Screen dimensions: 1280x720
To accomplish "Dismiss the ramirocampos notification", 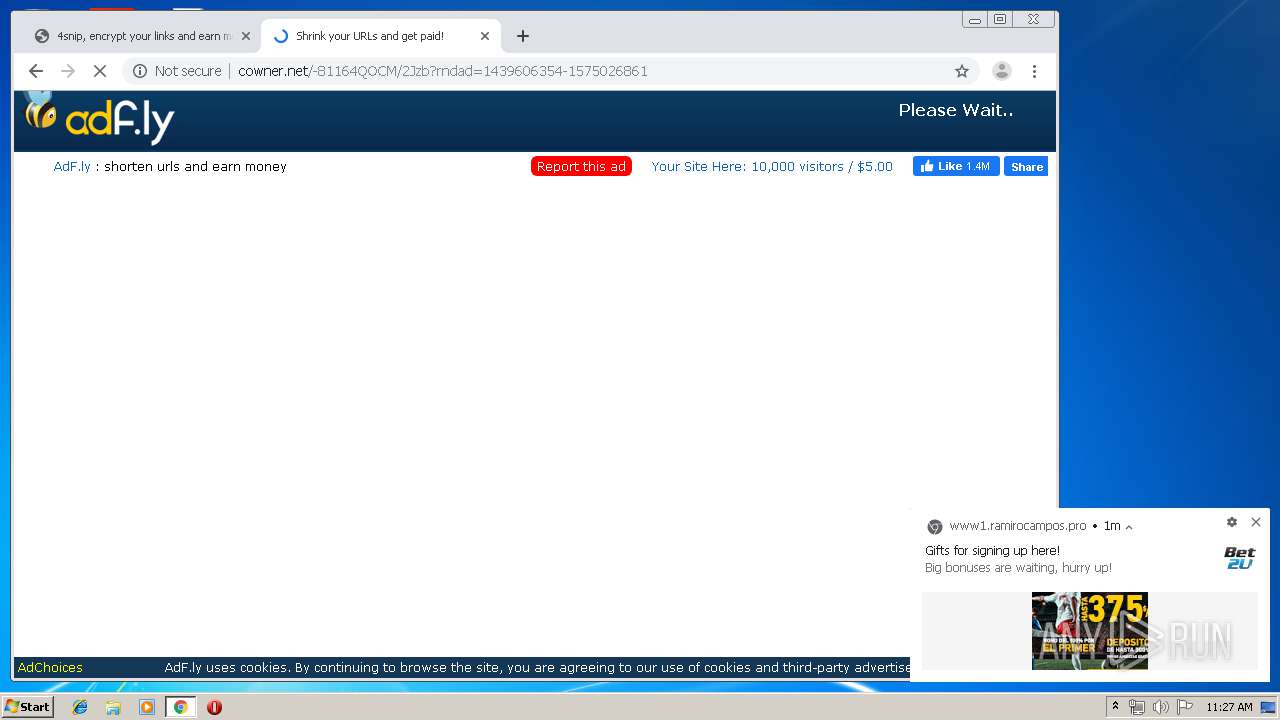I will coord(1256,522).
